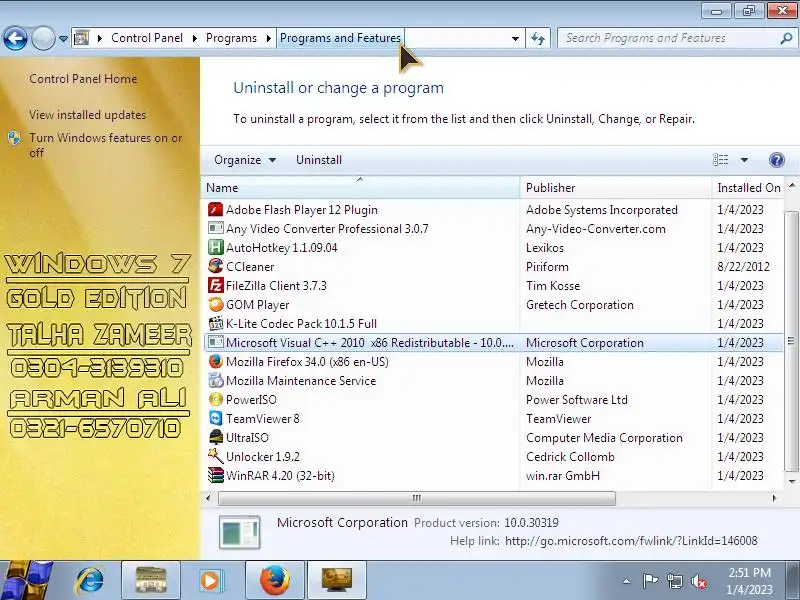800x600 pixels.
Task: Click the Microsoft Visual C++ 2010 row icon
Action: [x=216, y=342]
